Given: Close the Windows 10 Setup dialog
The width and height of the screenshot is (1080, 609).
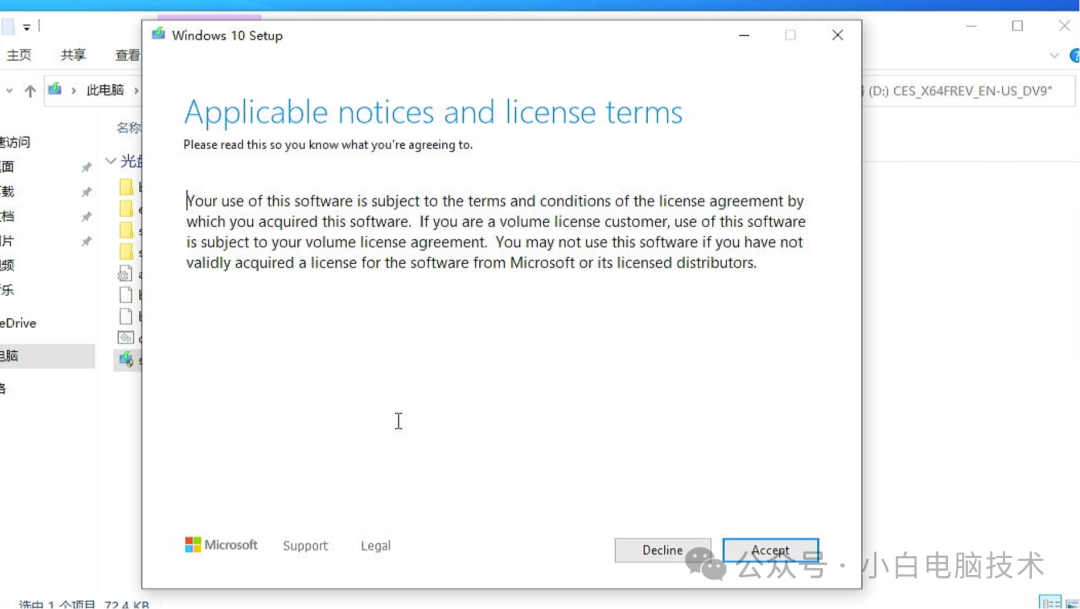Looking at the screenshot, I should (x=838, y=35).
